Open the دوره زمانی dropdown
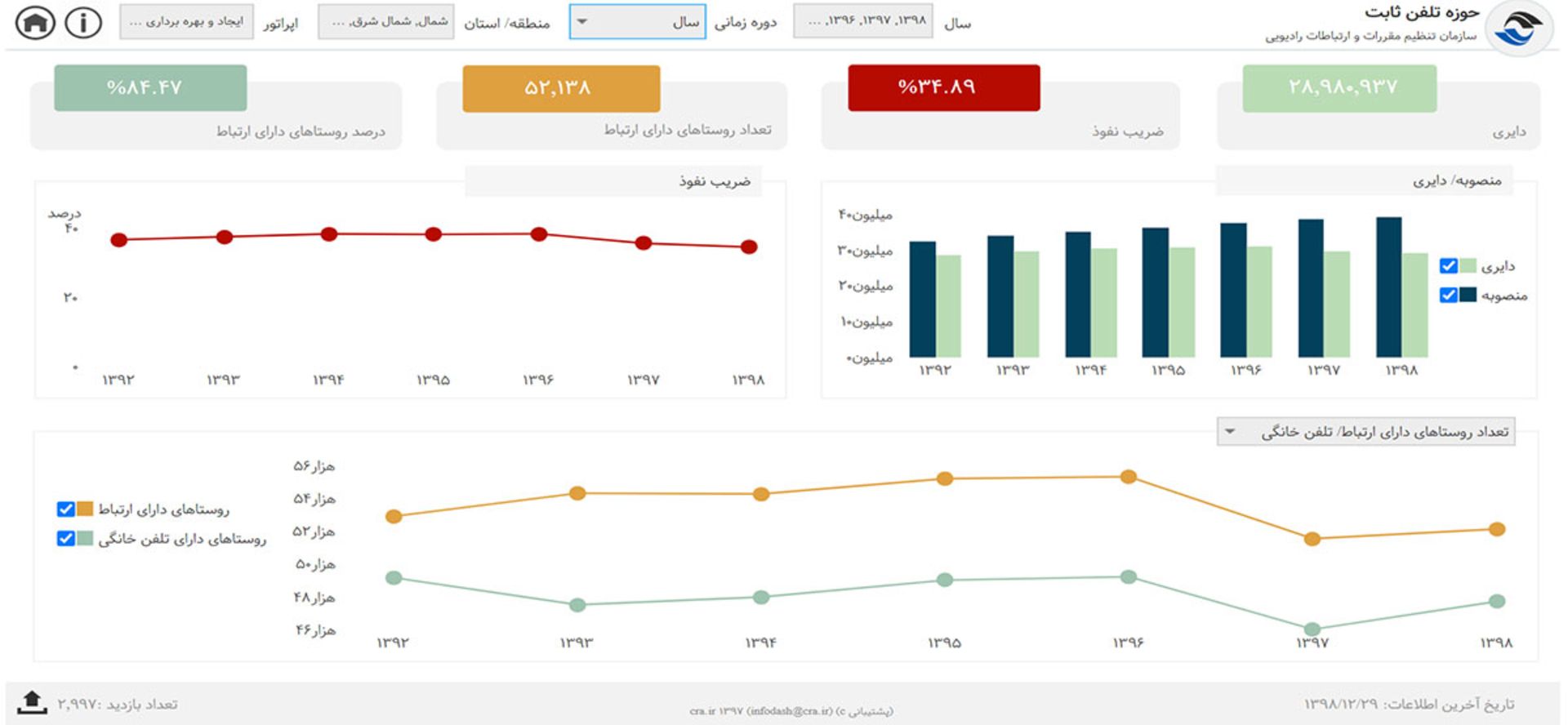The image size is (1568, 725). pos(637,22)
